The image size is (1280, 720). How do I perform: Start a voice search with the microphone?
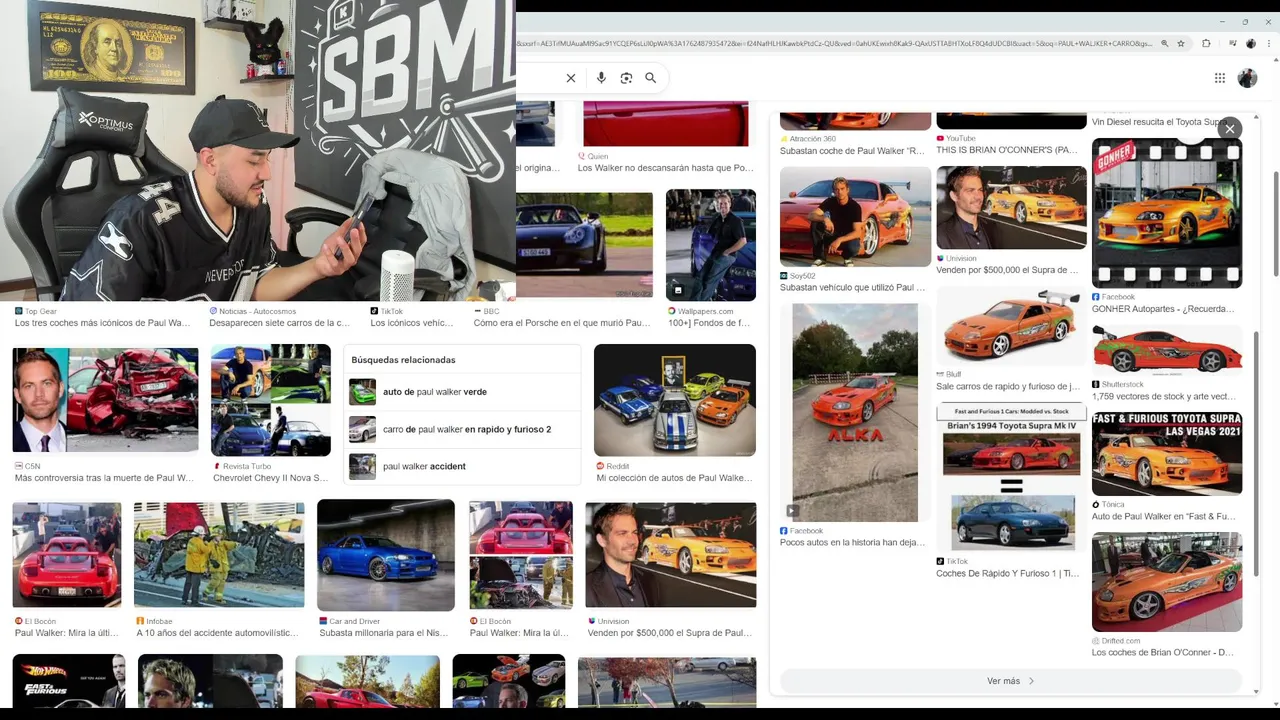(601, 78)
